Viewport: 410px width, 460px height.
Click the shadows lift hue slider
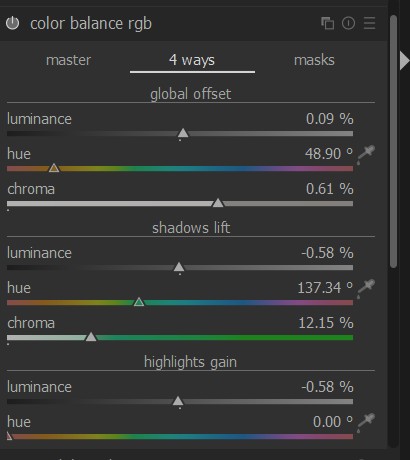[180, 303]
